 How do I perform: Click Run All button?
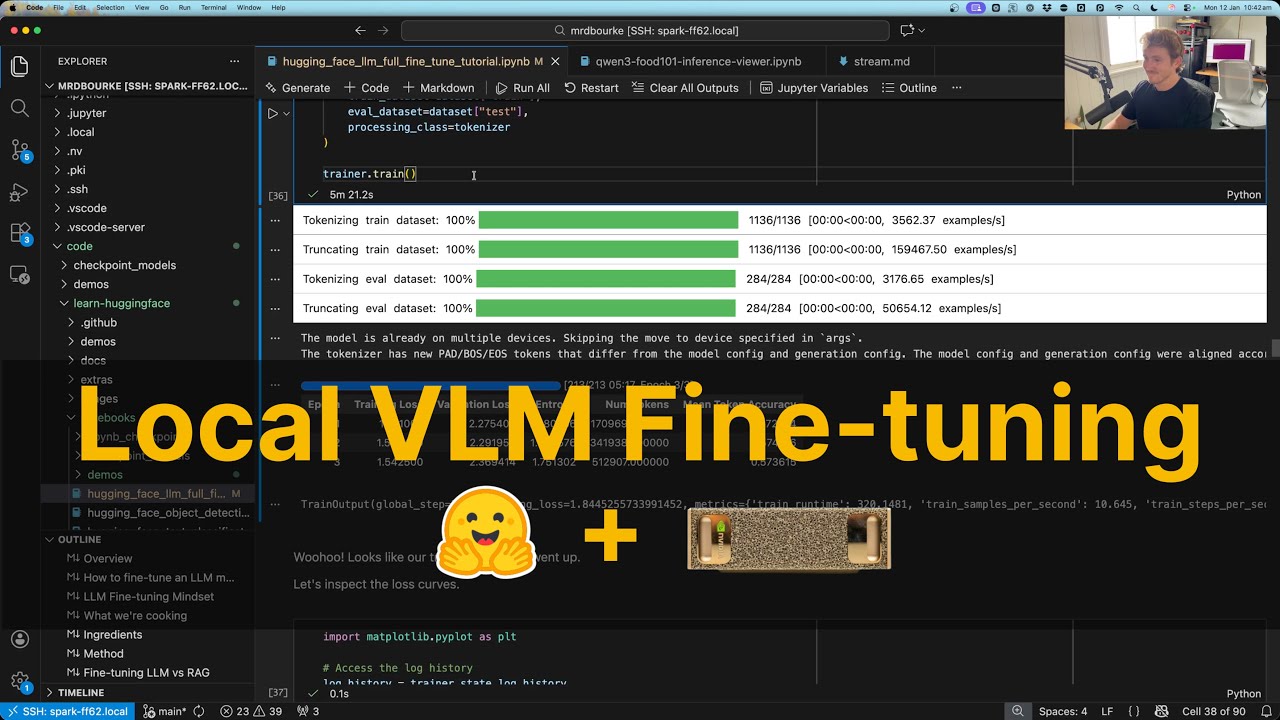tap(522, 88)
